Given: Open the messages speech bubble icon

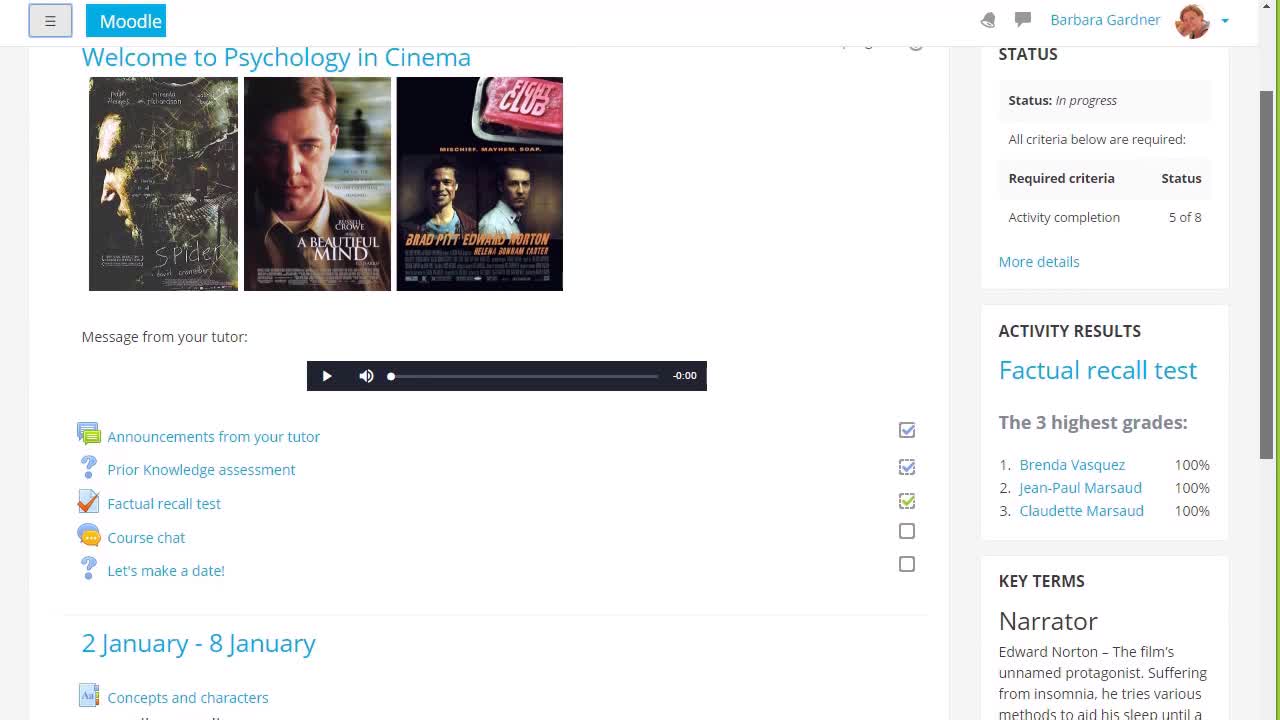Looking at the screenshot, I should [x=1023, y=19].
